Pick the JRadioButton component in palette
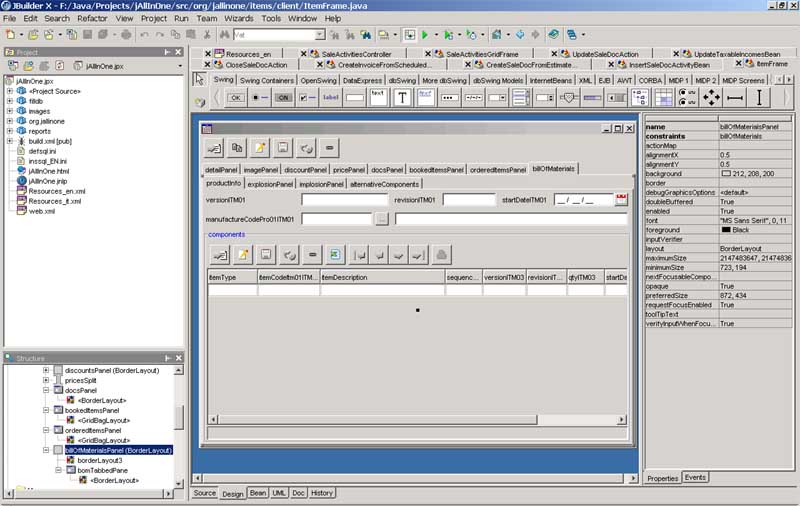 tap(260, 97)
